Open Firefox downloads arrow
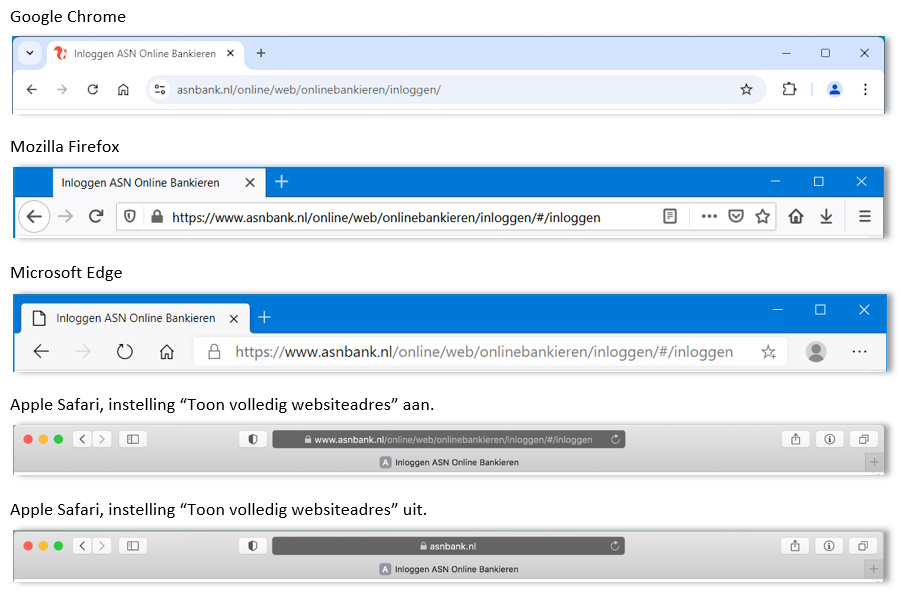 pyautogui.click(x=826, y=216)
